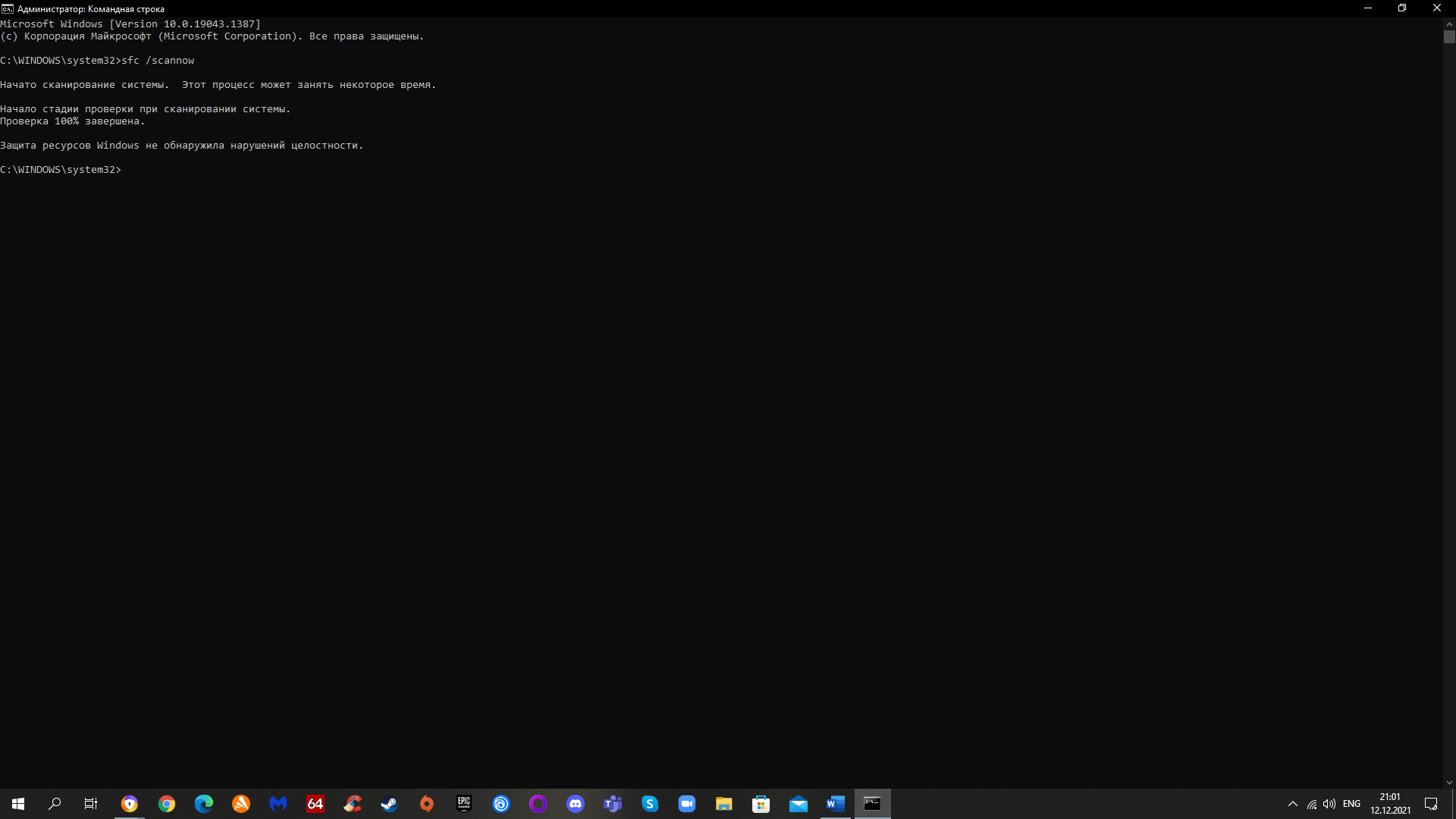Image resolution: width=1456 pixels, height=819 pixels.
Task: Click the last 'C:\WINDOWS\system32>' prompt
Action: (61, 170)
